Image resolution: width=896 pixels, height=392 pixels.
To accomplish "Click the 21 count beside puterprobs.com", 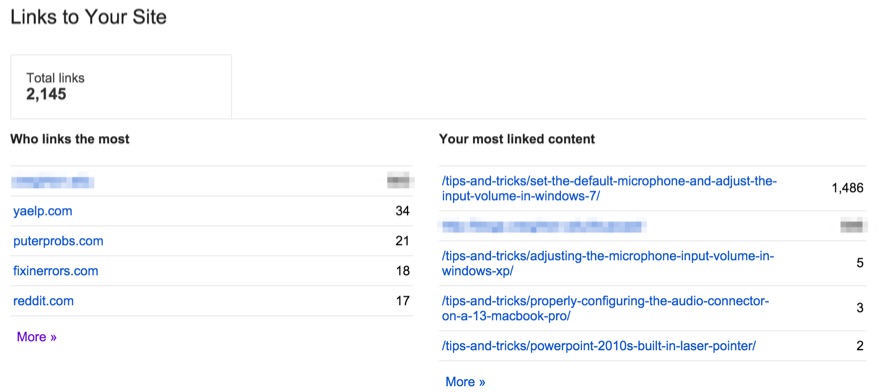I will point(402,241).
